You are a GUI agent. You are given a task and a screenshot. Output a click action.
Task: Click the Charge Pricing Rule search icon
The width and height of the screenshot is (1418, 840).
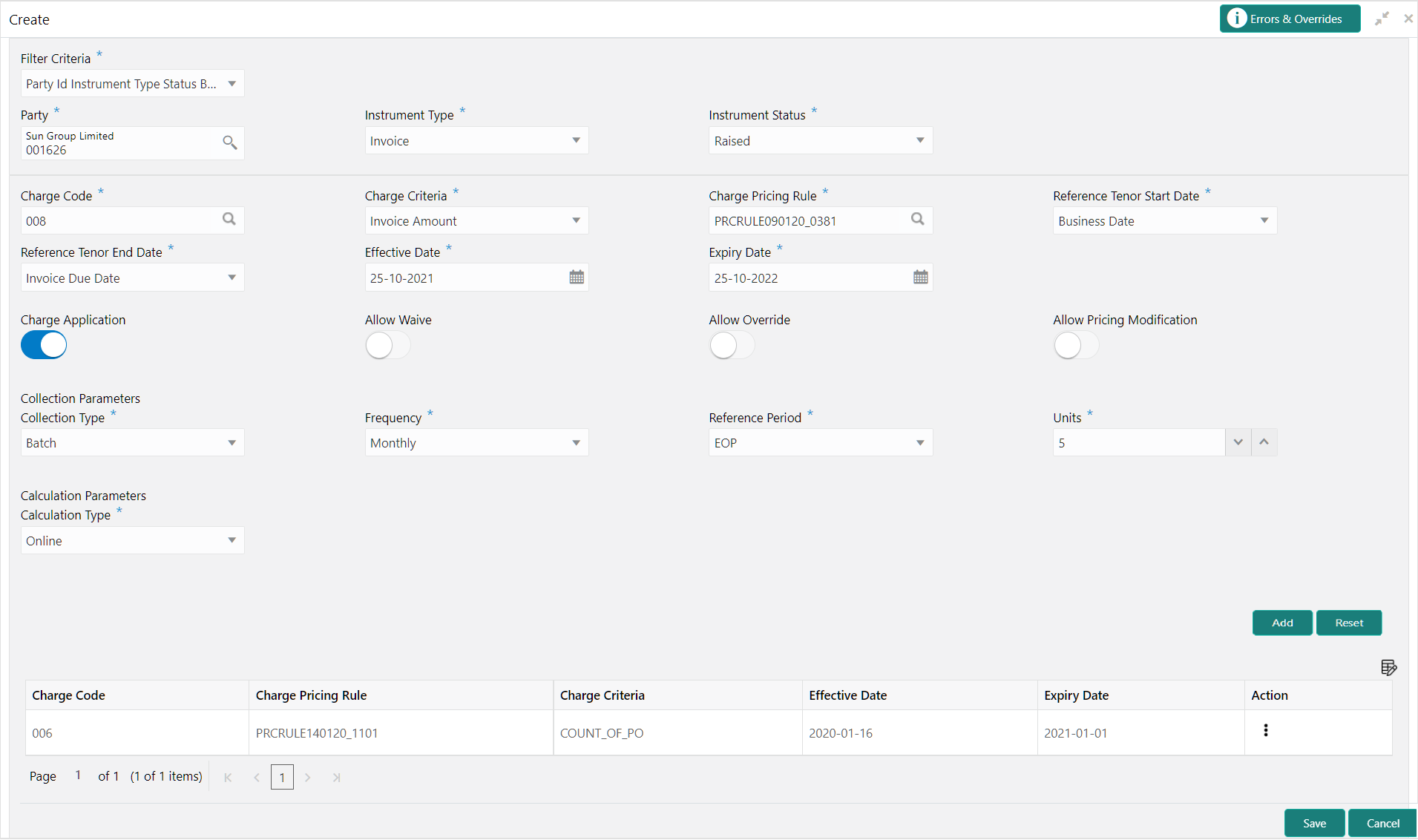[x=918, y=220]
